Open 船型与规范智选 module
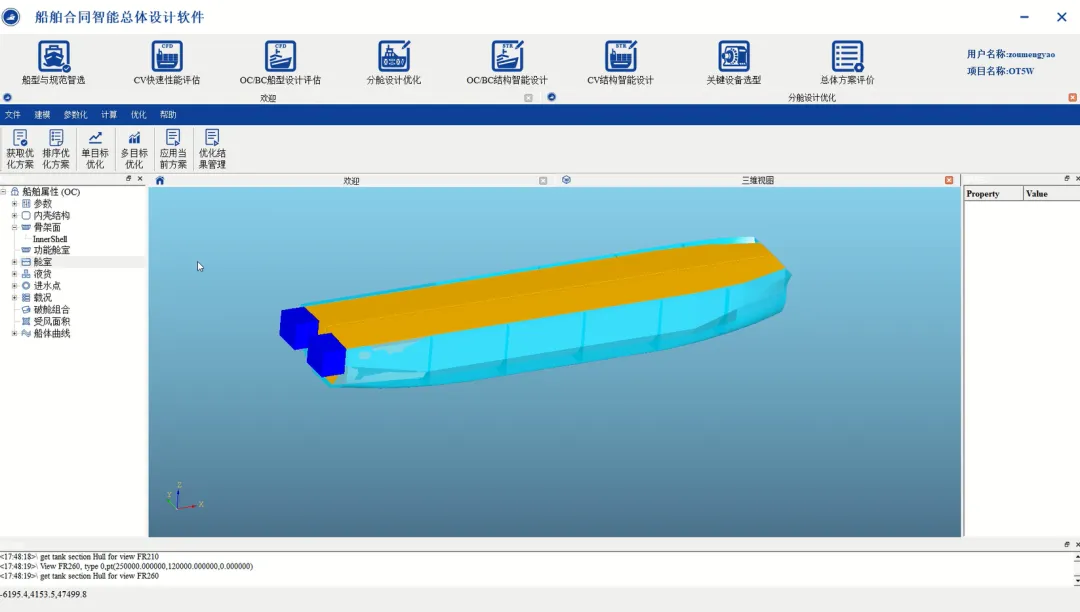Screen dimensions: 1080x612 (x=53, y=63)
